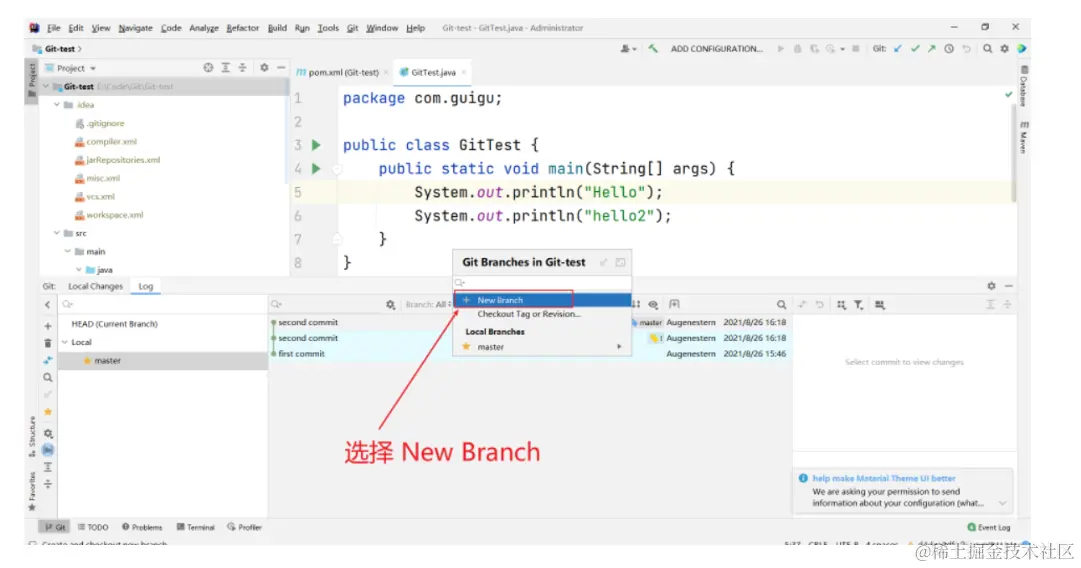Click the Git Rollback icon in toolbar
Screen dimensions: 1081x568
point(967,49)
